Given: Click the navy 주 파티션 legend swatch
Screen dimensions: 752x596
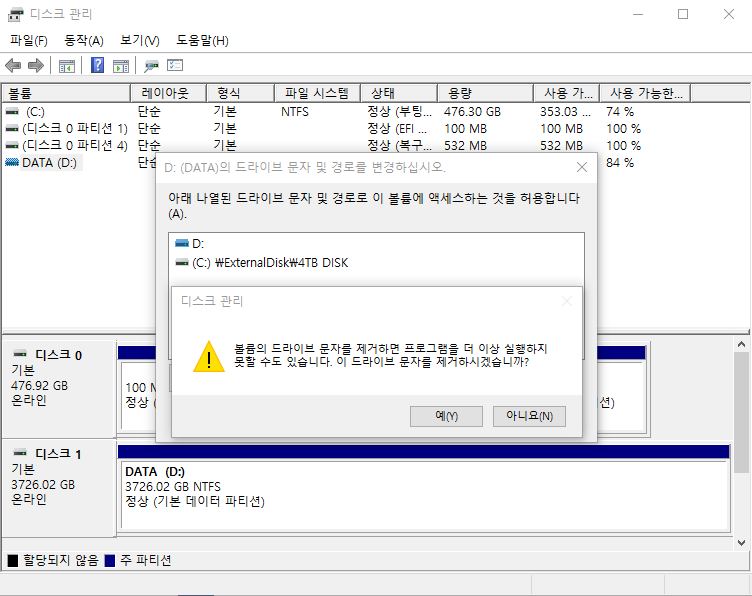Looking at the screenshot, I should coord(110,561).
